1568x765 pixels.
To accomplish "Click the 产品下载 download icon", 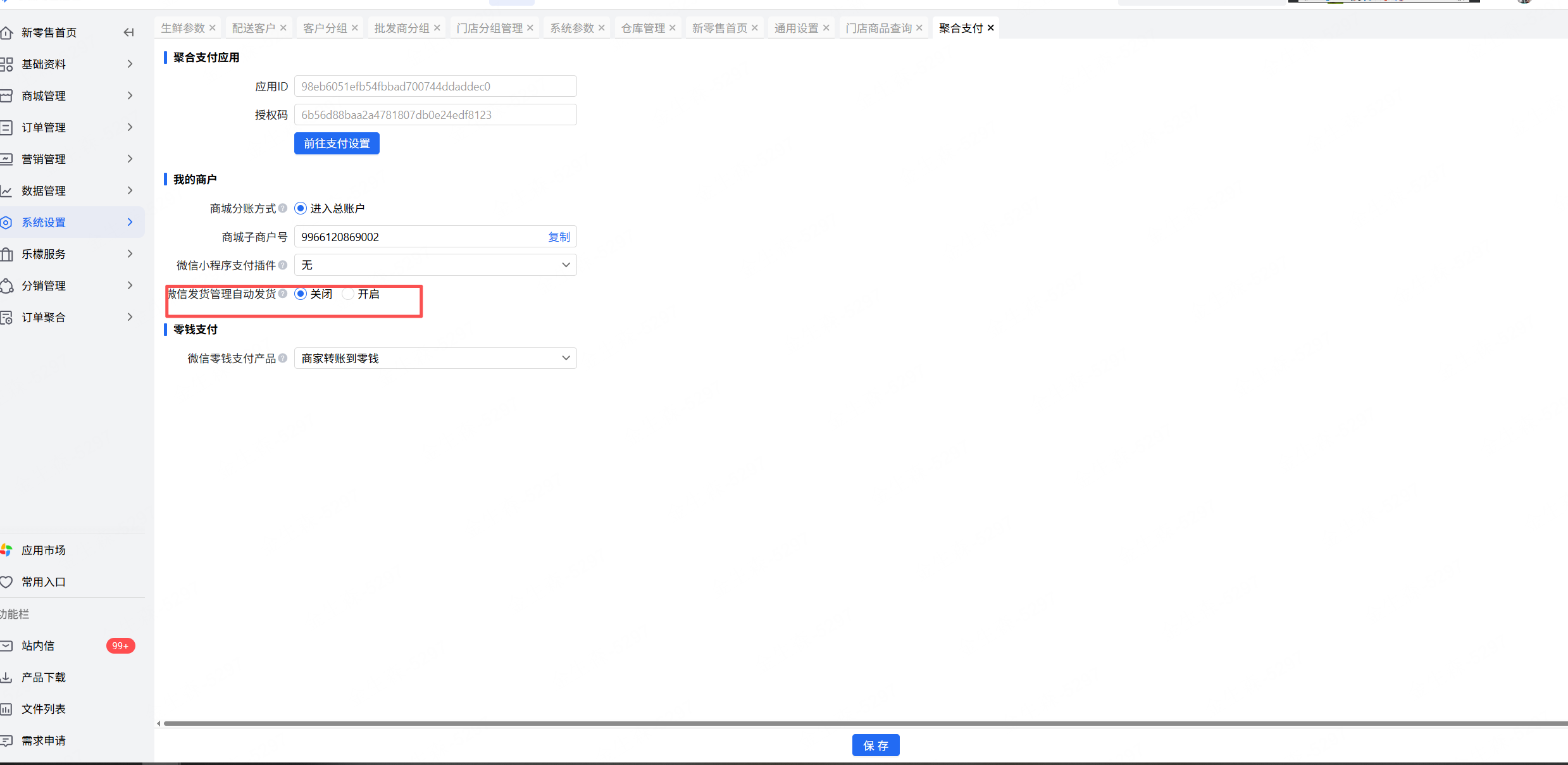I will (x=6, y=677).
